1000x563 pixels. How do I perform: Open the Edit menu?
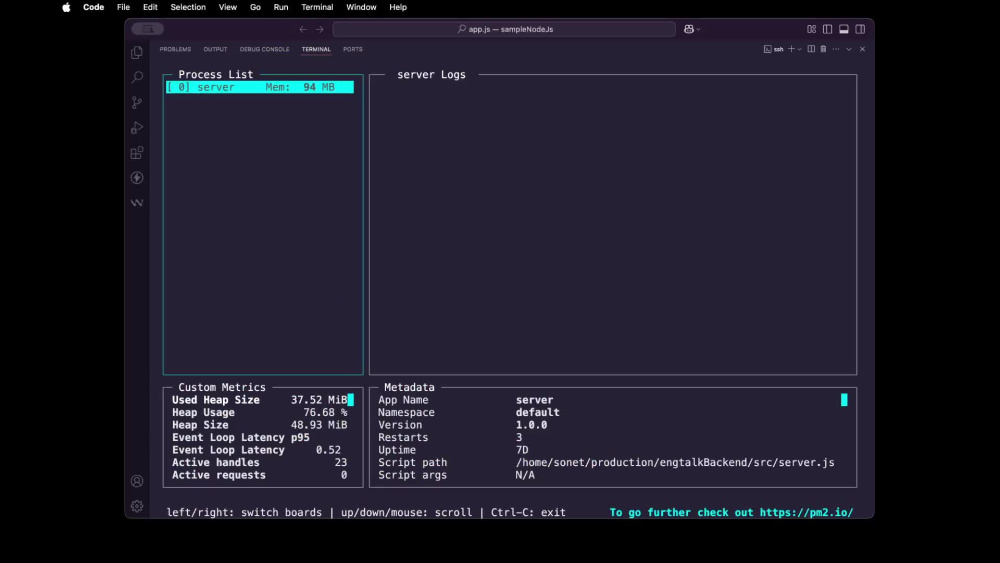click(x=150, y=7)
